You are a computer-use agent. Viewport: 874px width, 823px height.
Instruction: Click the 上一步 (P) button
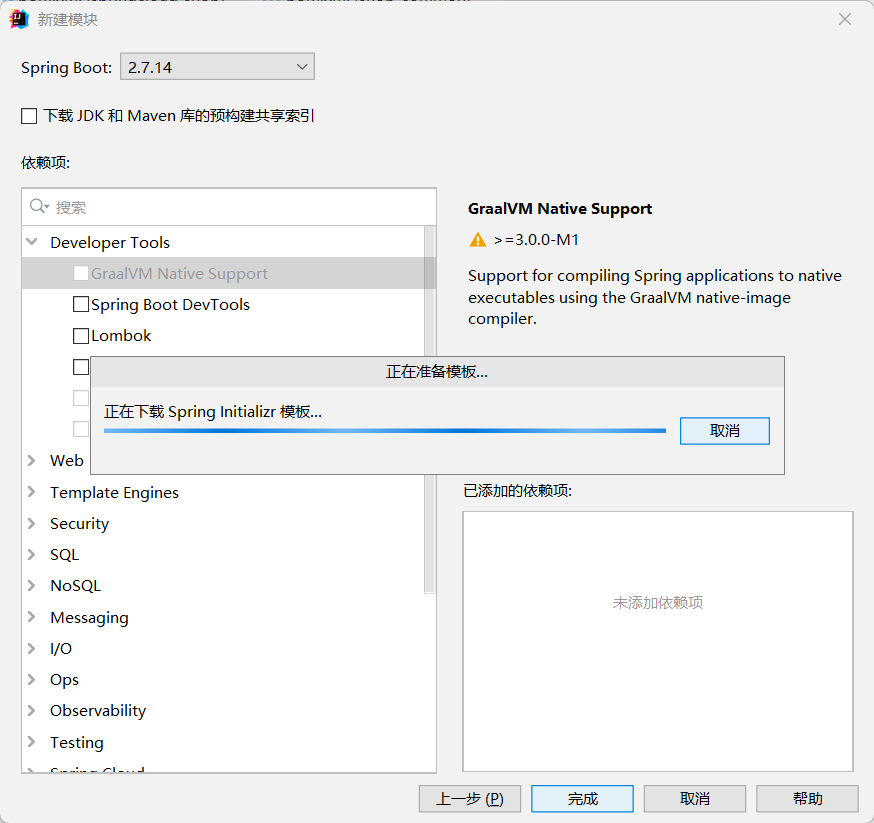(470, 799)
